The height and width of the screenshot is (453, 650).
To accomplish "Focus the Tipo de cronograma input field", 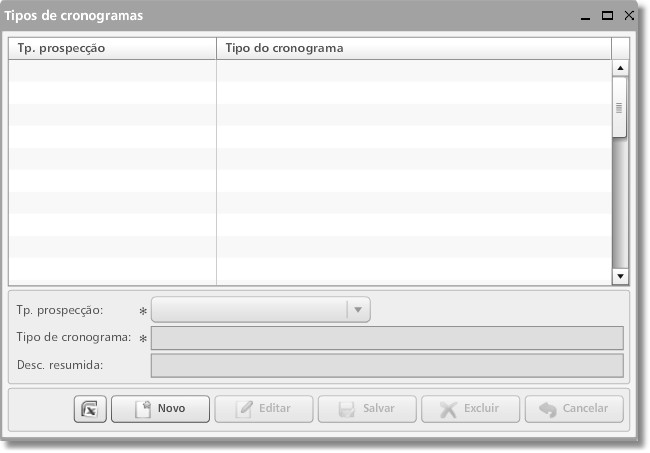I will coord(387,338).
